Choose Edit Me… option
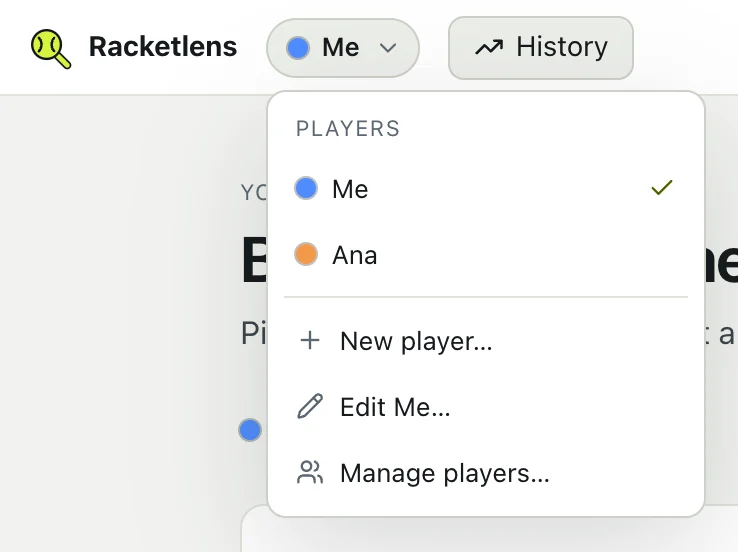 click(486, 407)
